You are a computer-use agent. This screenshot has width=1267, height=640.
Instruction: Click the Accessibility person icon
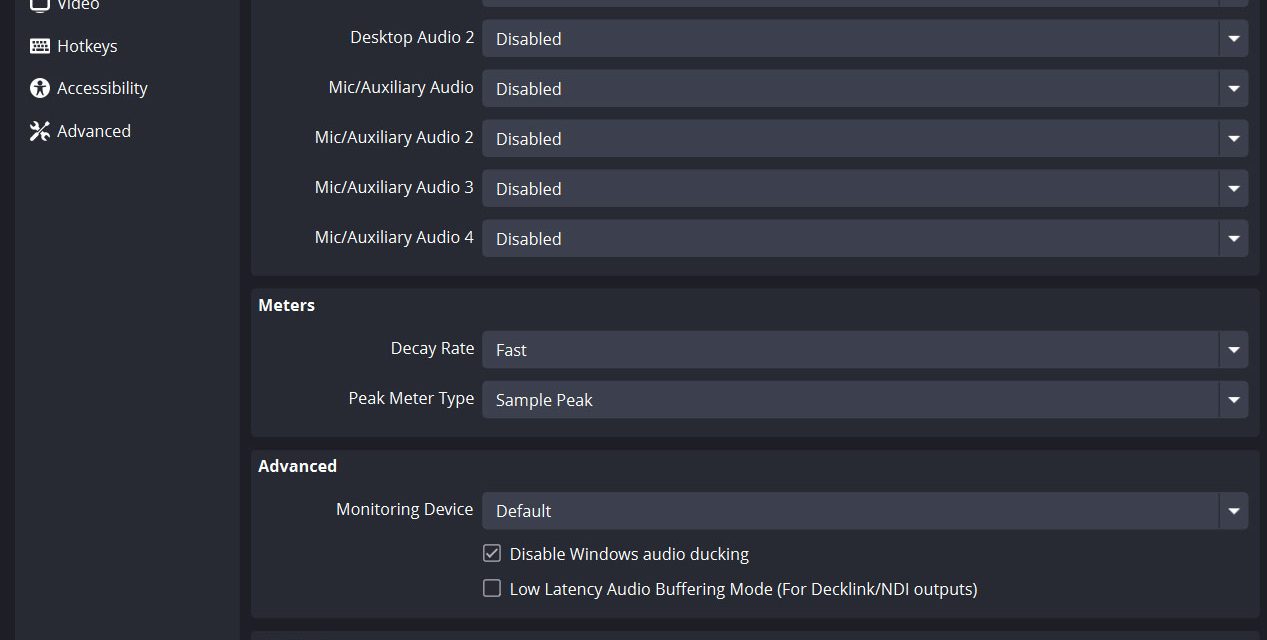(x=40, y=88)
